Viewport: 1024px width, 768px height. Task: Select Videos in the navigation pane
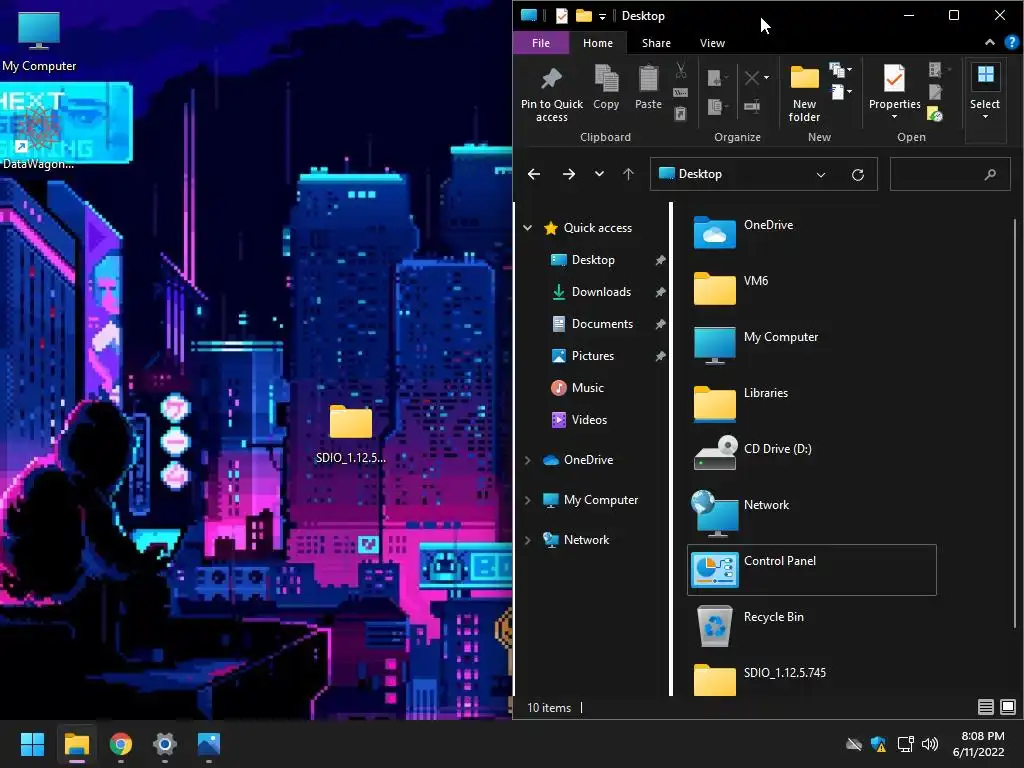(589, 420)
